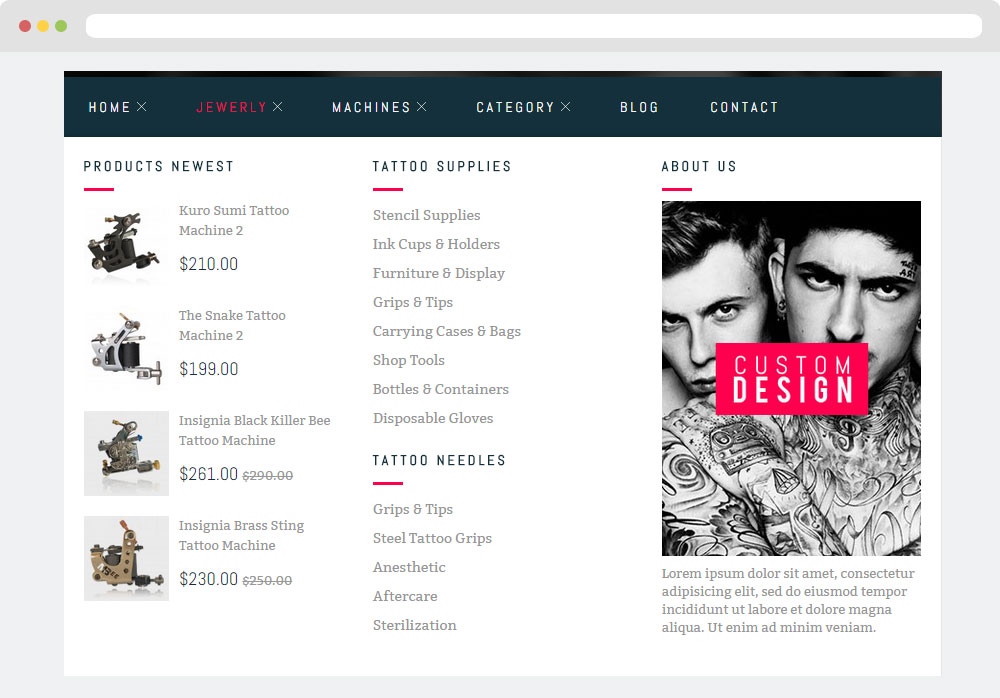Open Furniture & Display category
Image resolution: width=1000 pixels, height=698 pixels.
pos(438,273)
